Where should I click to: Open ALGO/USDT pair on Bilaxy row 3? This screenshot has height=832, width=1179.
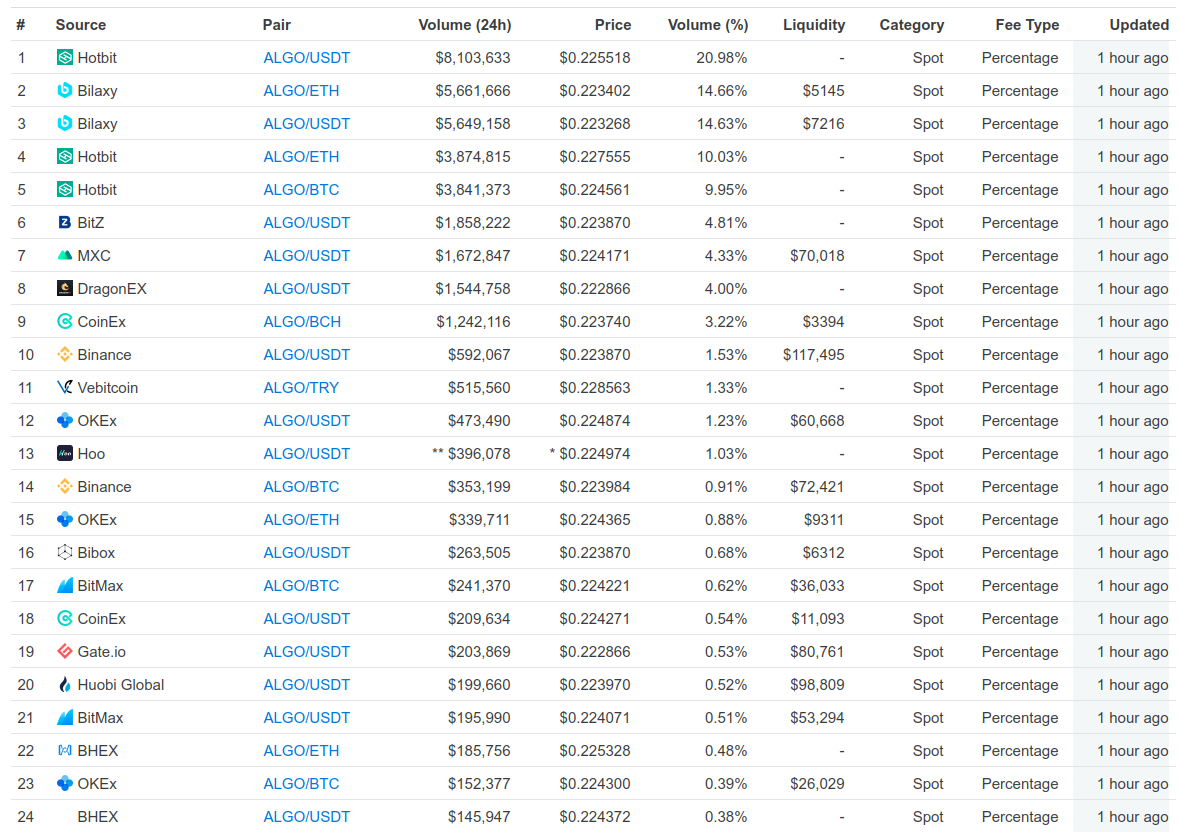[x=306, y=124]
